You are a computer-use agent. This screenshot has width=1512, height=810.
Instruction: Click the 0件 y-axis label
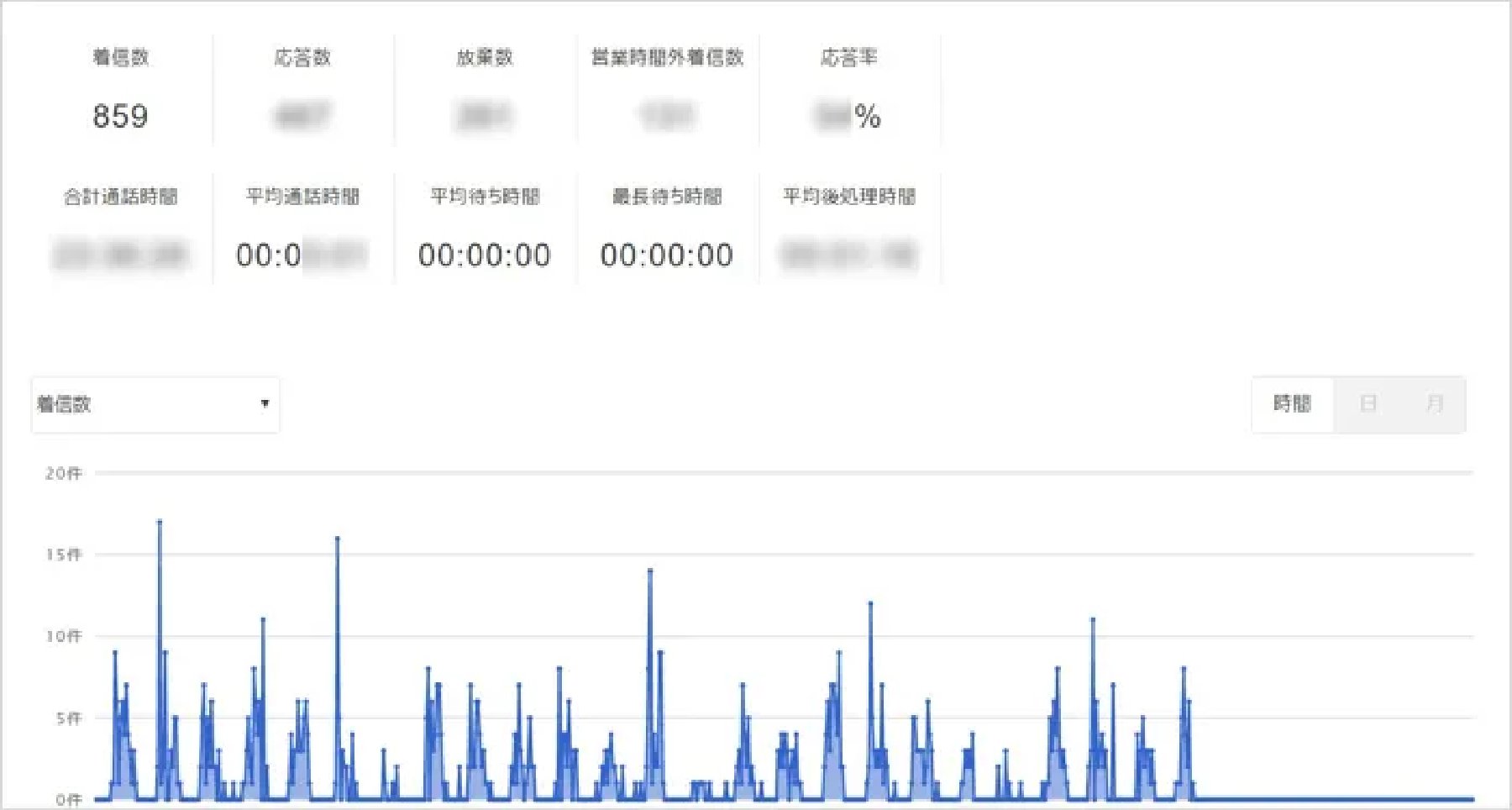[x=69, y=800]
